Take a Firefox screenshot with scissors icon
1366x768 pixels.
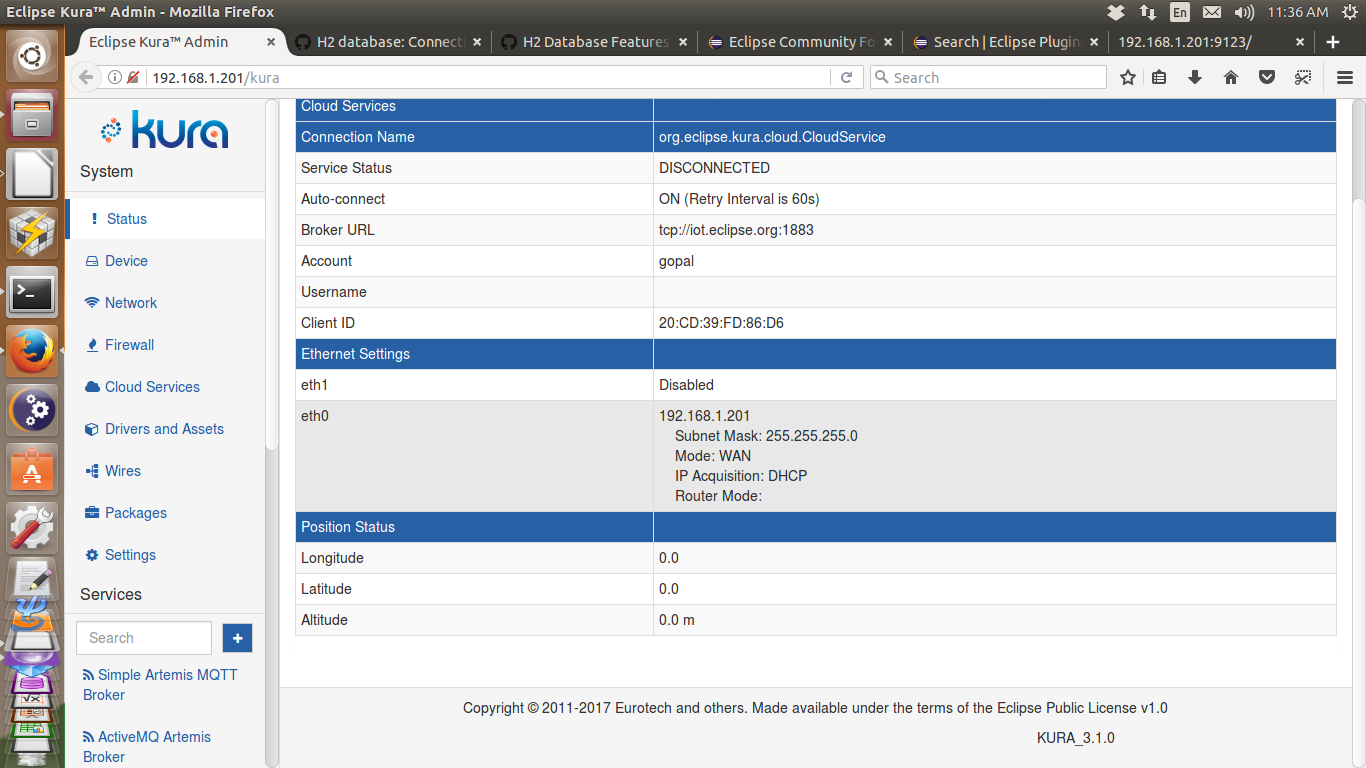point(1303,78)
